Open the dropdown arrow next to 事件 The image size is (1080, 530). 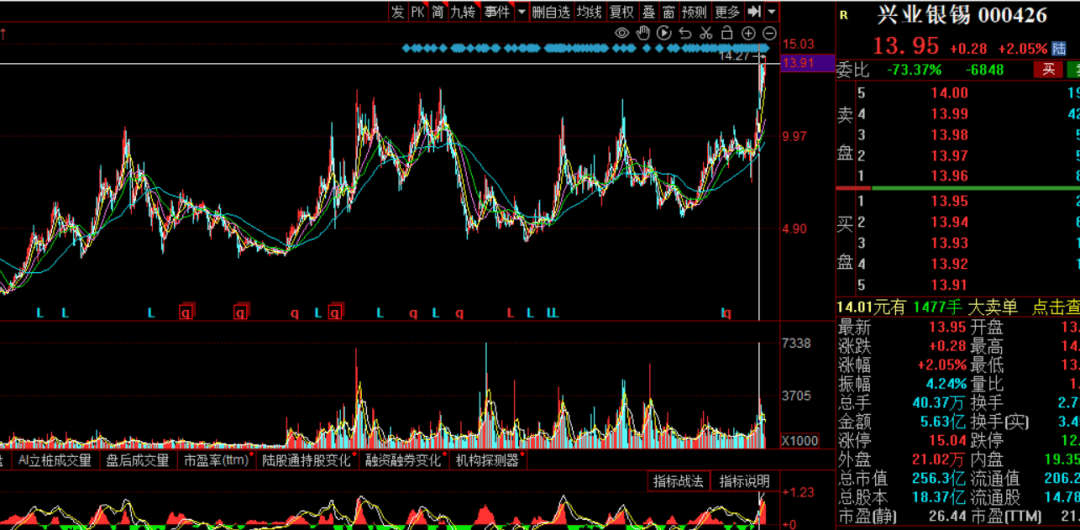521,11
